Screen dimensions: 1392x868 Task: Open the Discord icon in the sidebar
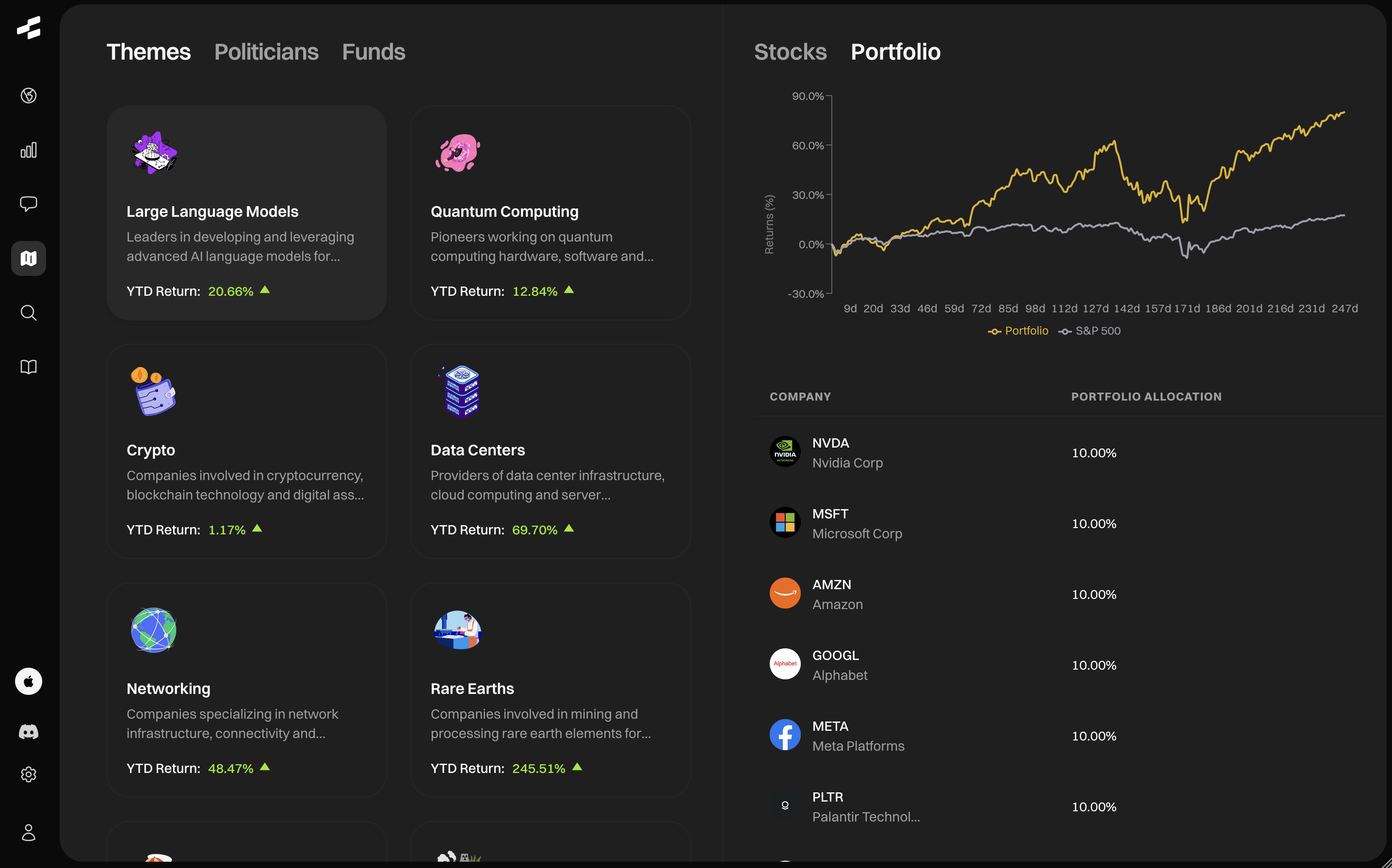coord(28,731)
